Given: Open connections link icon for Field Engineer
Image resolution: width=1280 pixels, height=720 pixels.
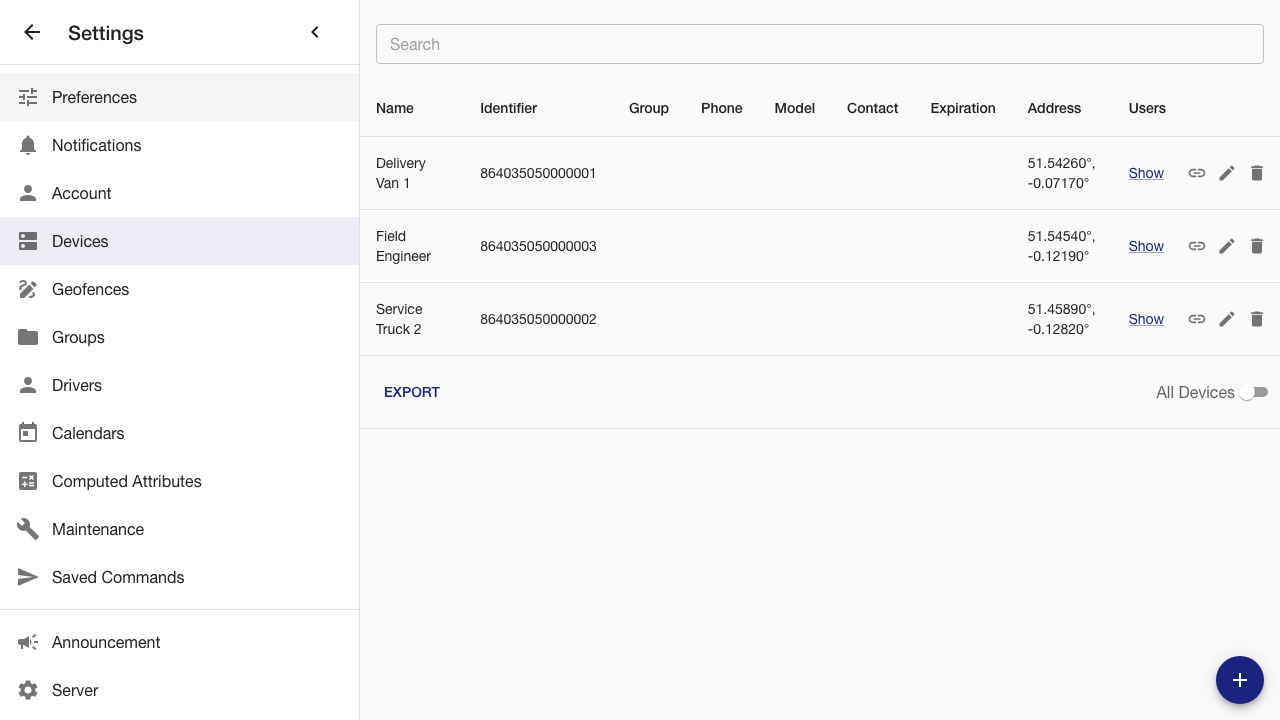Looking at the screenshot, I should pos(1197,246).
